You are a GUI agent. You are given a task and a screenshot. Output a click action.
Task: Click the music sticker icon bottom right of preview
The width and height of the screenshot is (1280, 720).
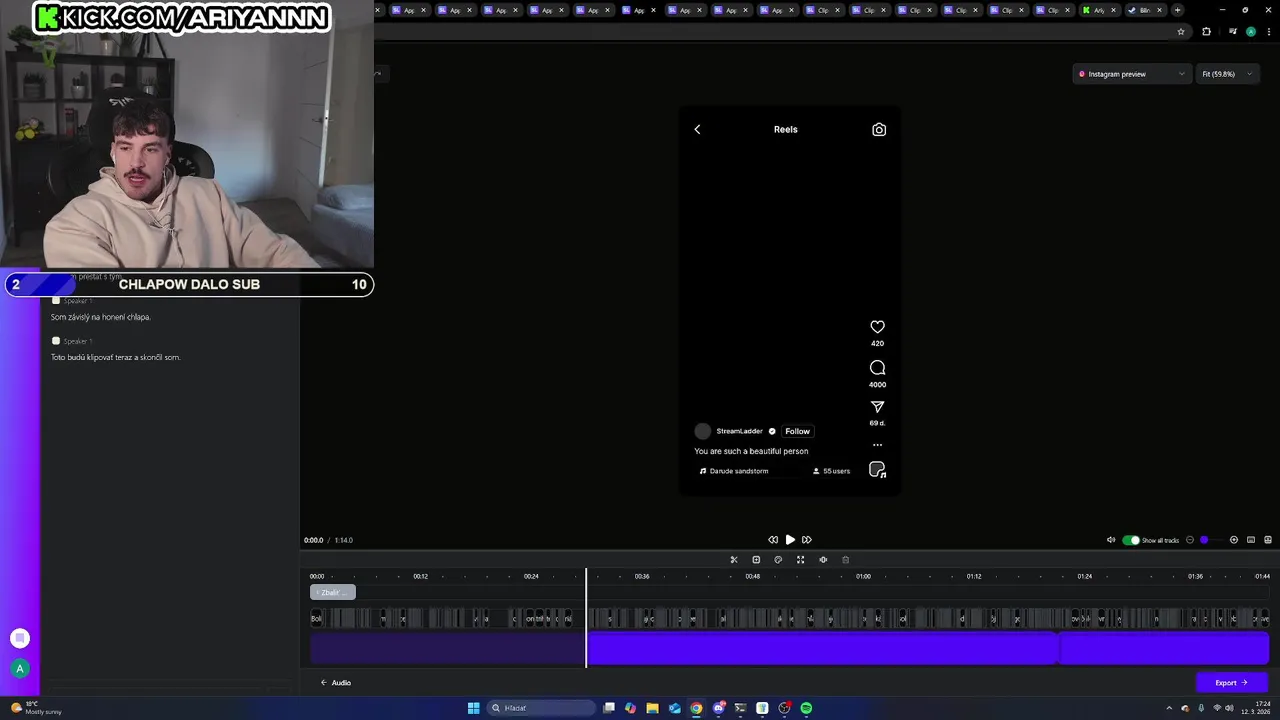877,470
